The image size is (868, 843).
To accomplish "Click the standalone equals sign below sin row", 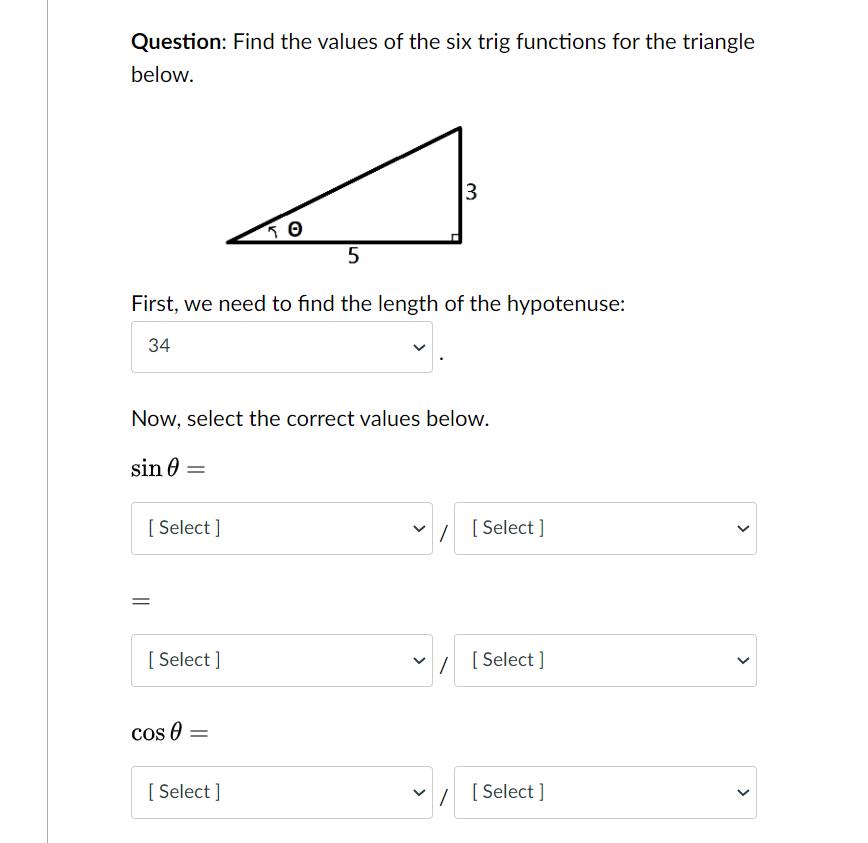I will 140,601.
